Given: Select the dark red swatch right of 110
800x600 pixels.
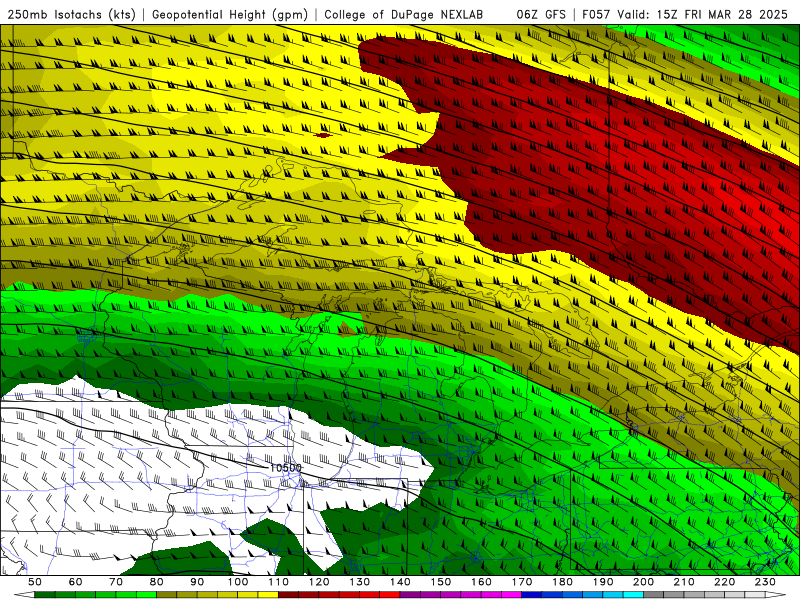Looking at the screenshot, I should (289, 595).
